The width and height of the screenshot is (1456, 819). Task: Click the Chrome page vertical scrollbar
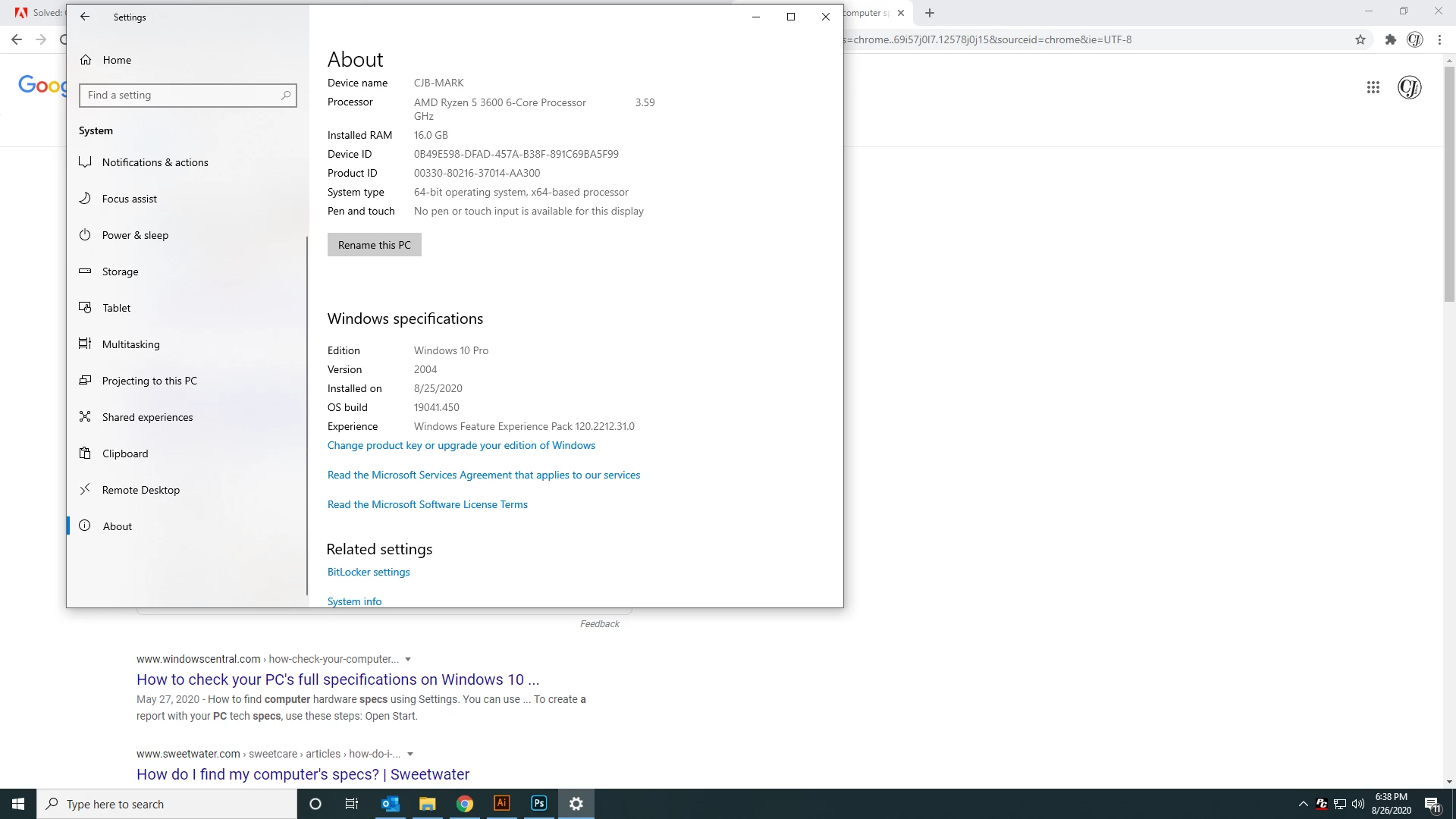[1449, 182]
